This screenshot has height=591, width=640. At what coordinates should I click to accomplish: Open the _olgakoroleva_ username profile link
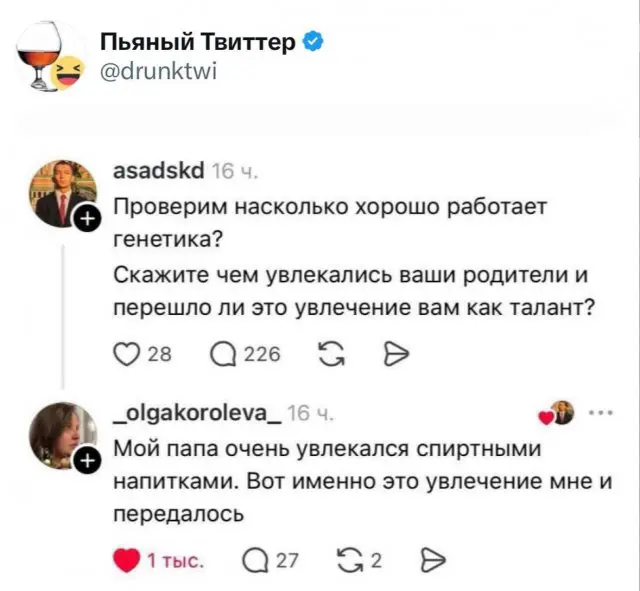[197, 413]
